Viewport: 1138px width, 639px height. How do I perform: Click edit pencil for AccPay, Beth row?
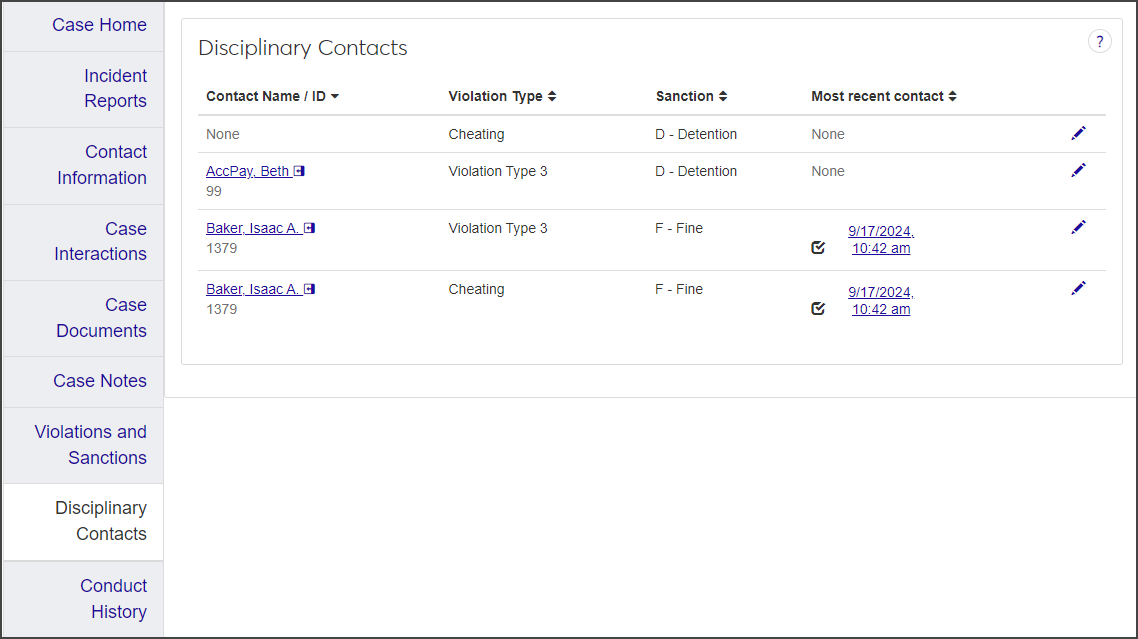tap(1078, 170)
